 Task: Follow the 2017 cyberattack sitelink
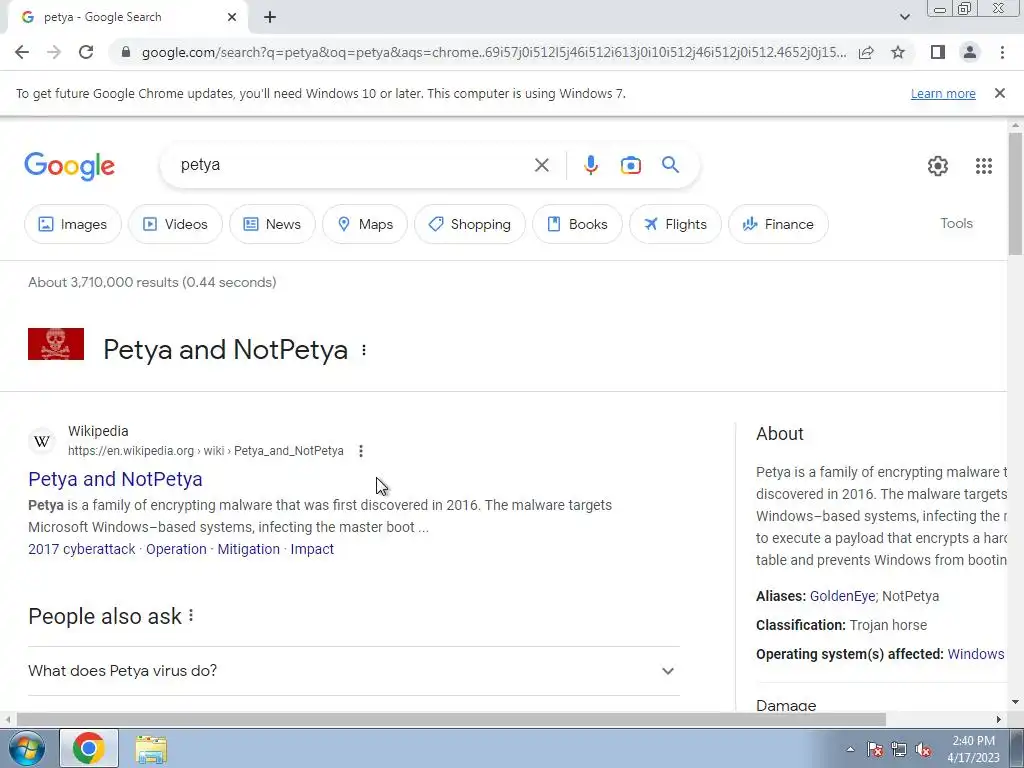(x=82, y=549)
